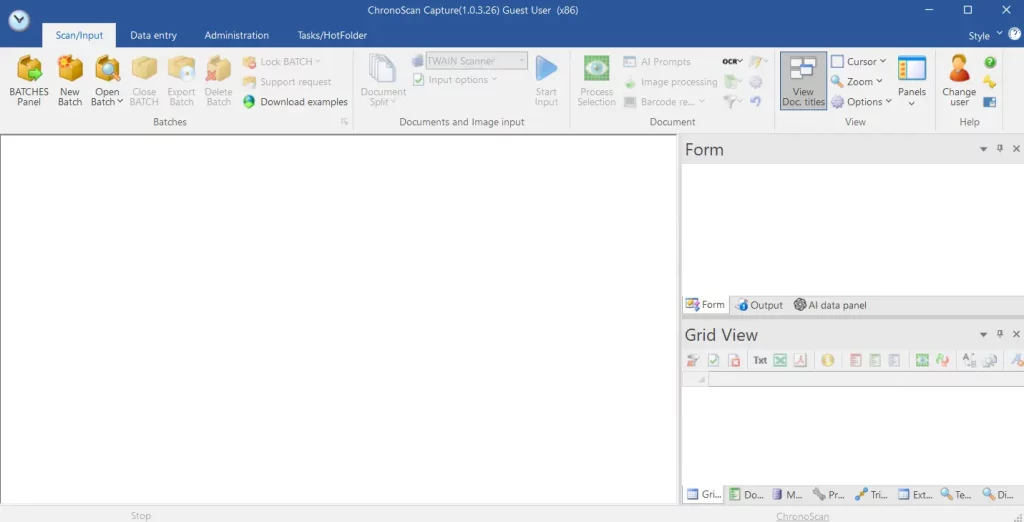This screenshot has height=522, width=1024.
Task: Open the Zoom dropdown
Action: (857, 82)
